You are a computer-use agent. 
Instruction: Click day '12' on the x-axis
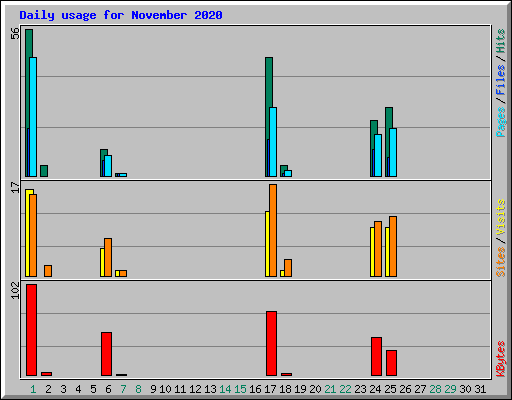tap(195, 389)
